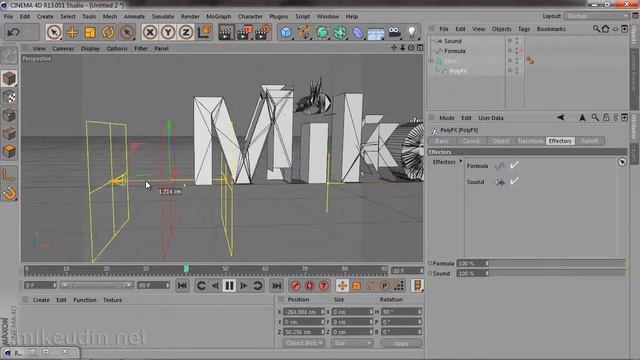
Task: Render active view clapboard icon
Action: pos(225,32)
